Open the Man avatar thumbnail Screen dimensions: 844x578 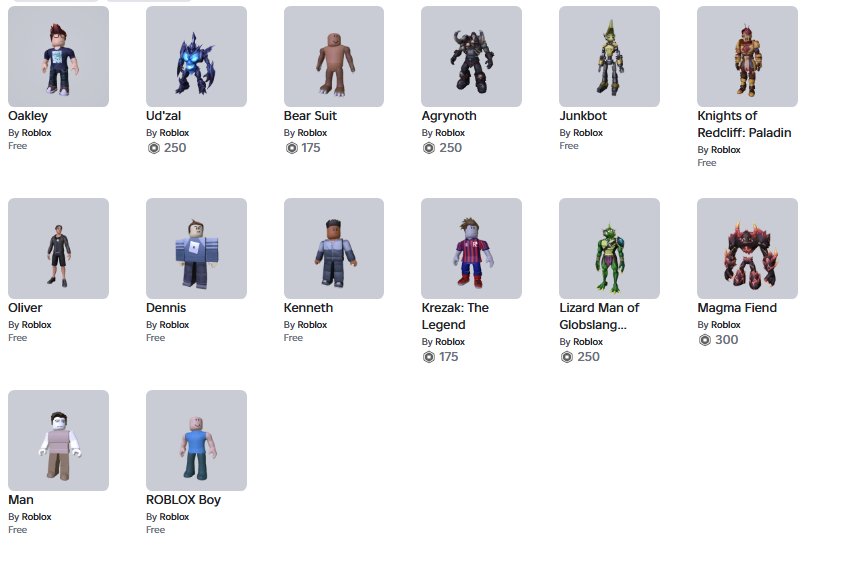58,440
